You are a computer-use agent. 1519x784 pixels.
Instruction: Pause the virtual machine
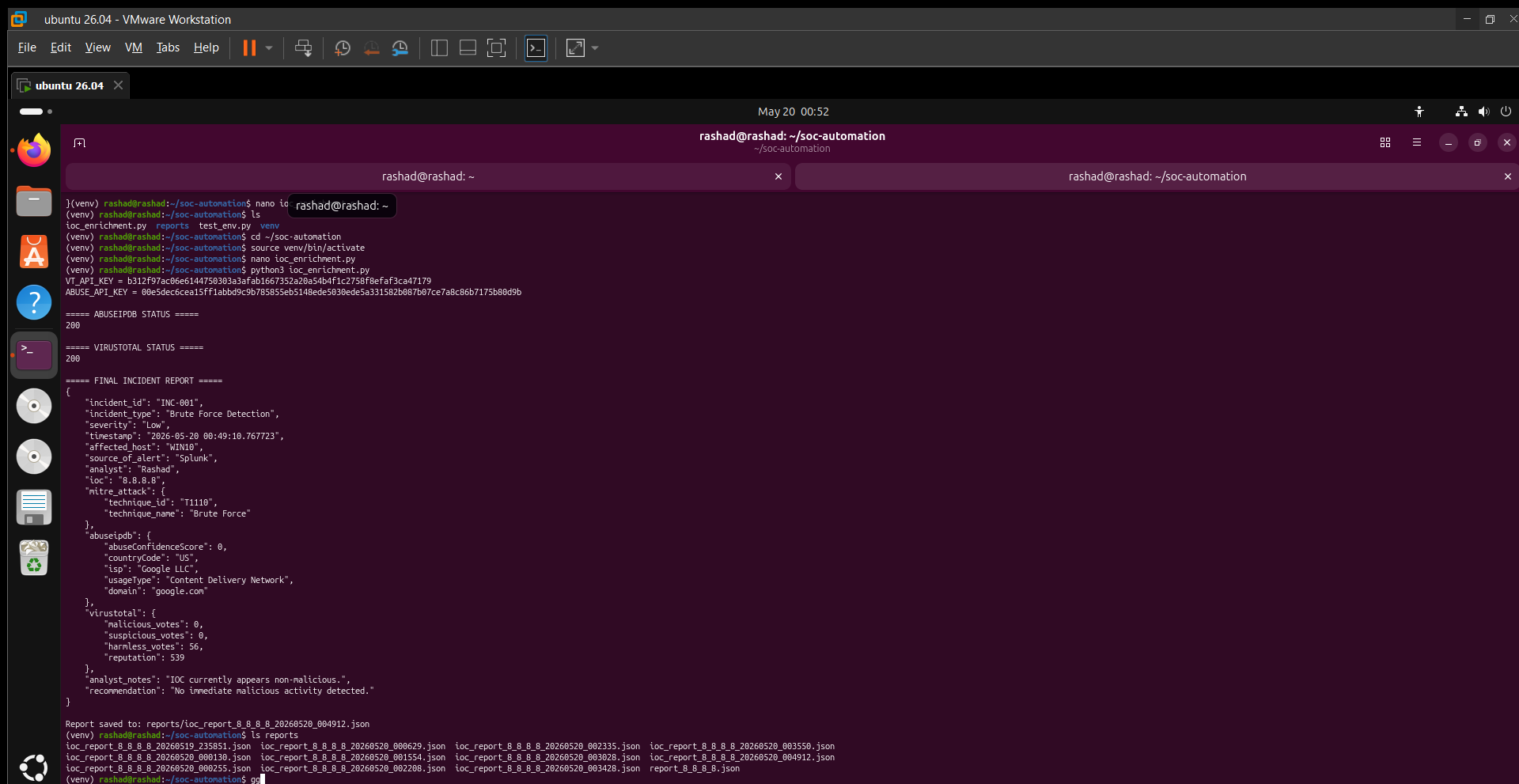249,48
